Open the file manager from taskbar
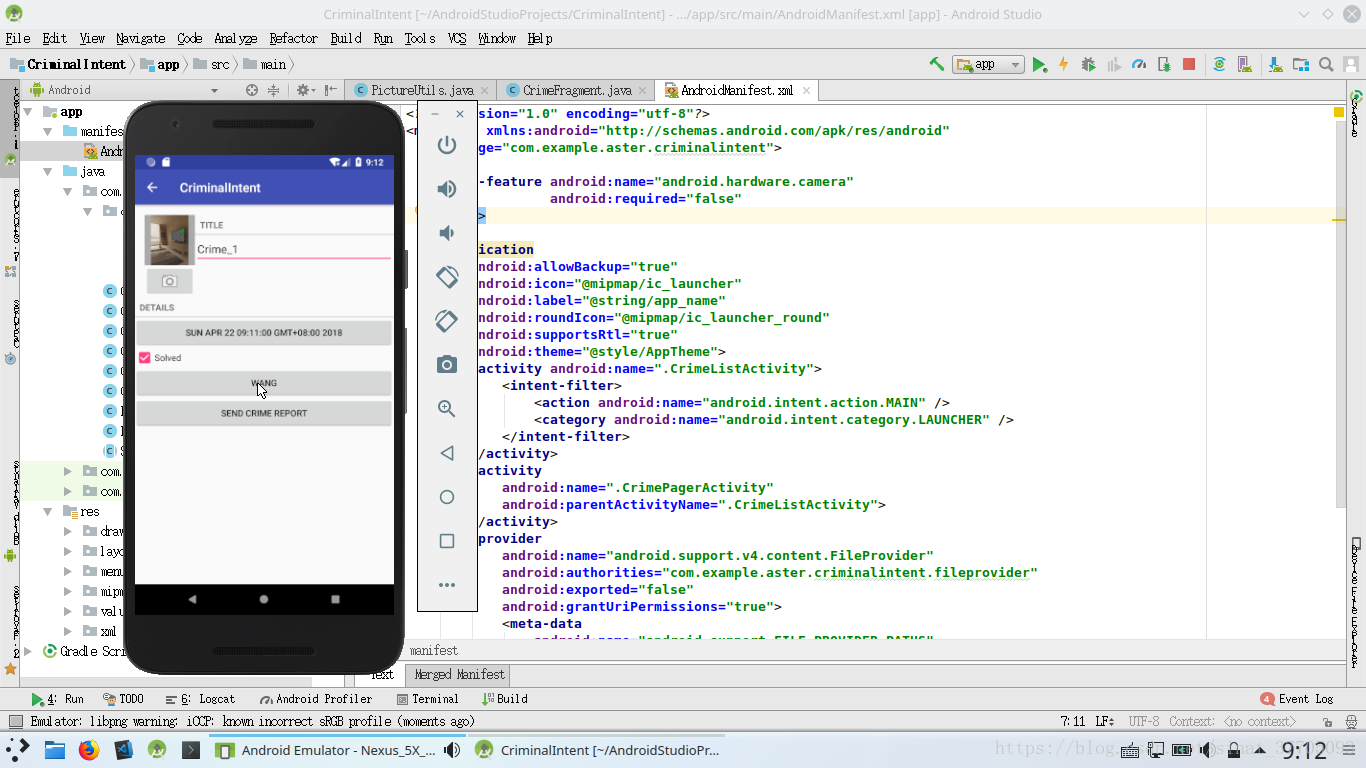Screen dimensions: 1366x768 [54, 750]
